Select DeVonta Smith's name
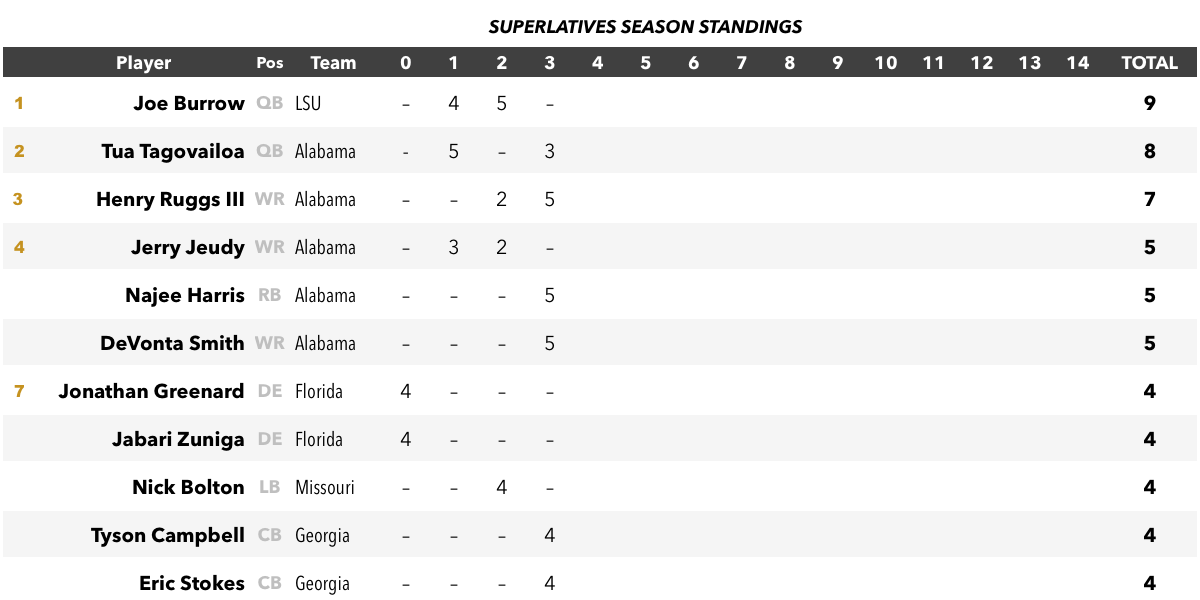The height and width of the screenshot is (600, 1200). pyautogui.click(x=172, y=343)
